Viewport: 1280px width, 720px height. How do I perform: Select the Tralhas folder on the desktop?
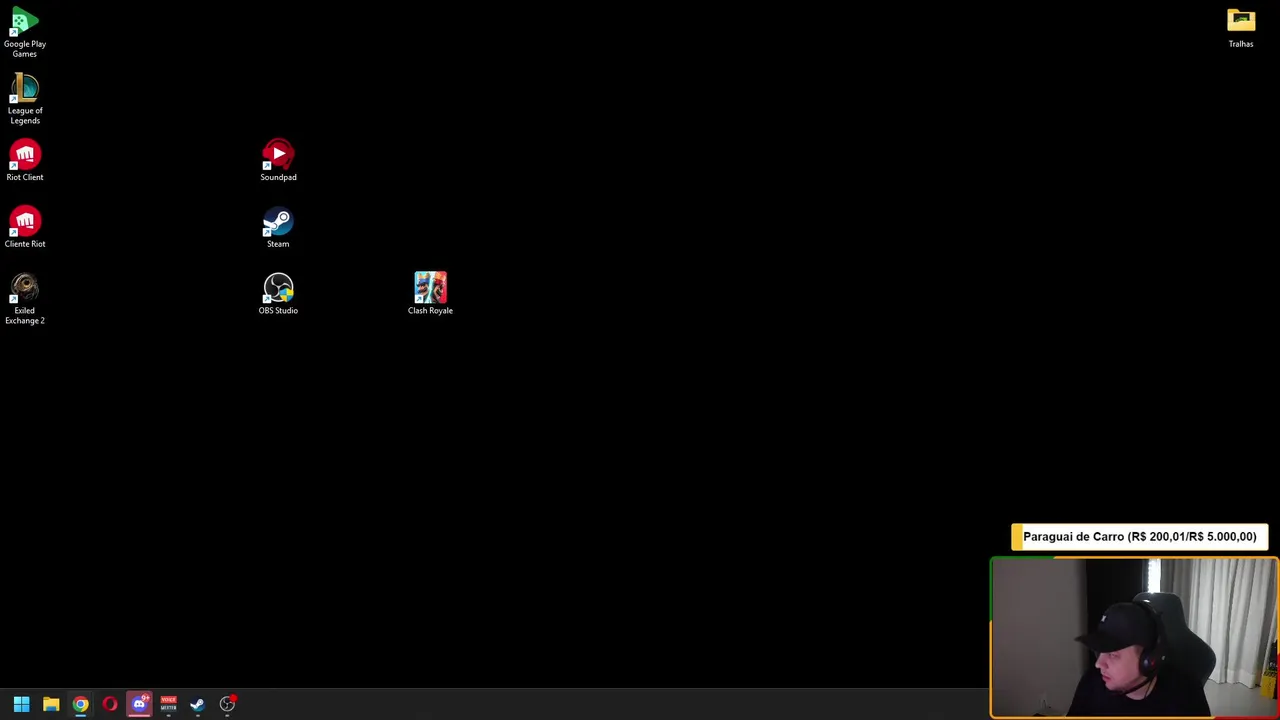1241,28
